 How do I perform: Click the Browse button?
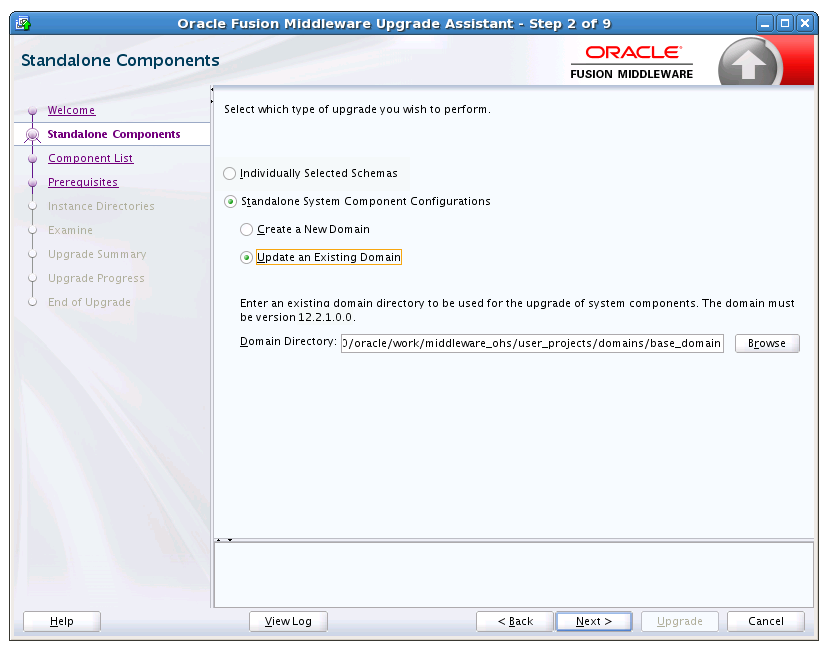click(767, 343)
